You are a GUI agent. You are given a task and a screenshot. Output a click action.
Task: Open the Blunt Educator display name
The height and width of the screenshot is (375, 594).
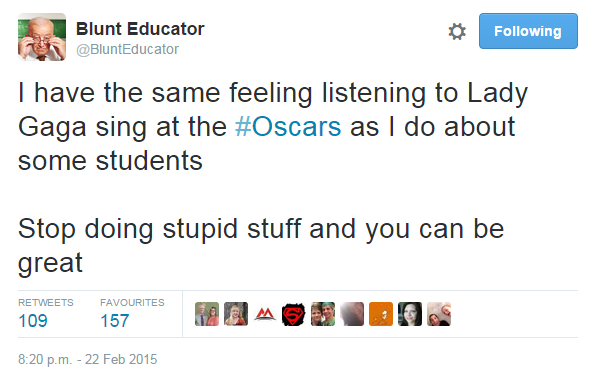tap(140, 29)
